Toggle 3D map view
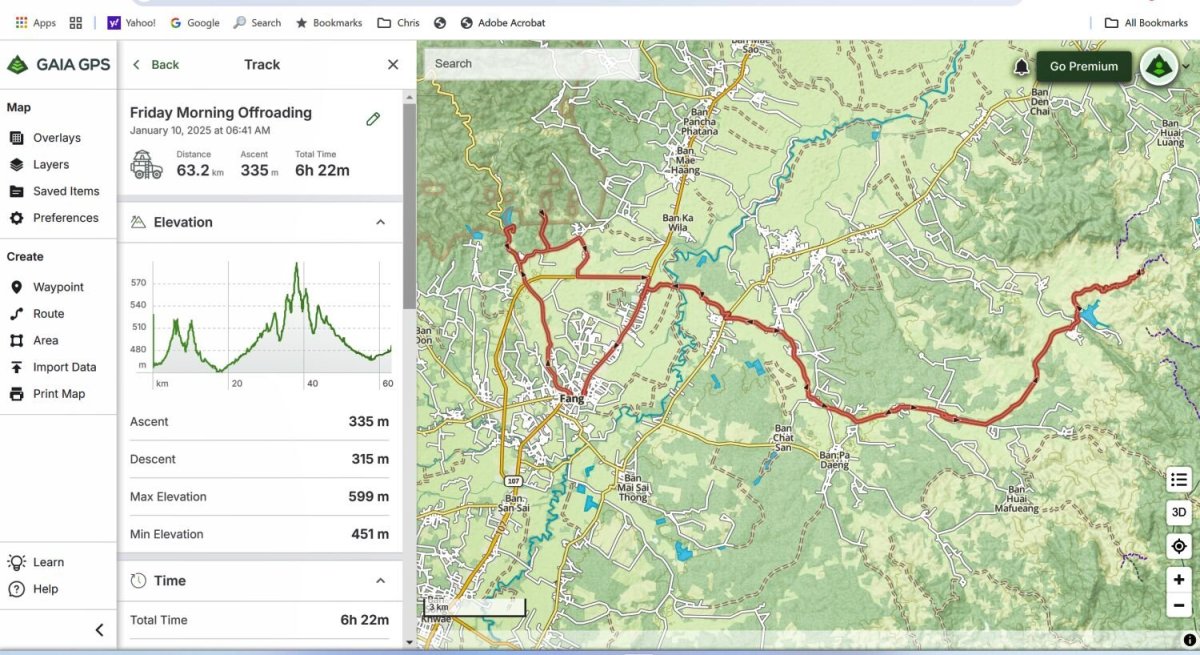 (x=1179, y=513)
